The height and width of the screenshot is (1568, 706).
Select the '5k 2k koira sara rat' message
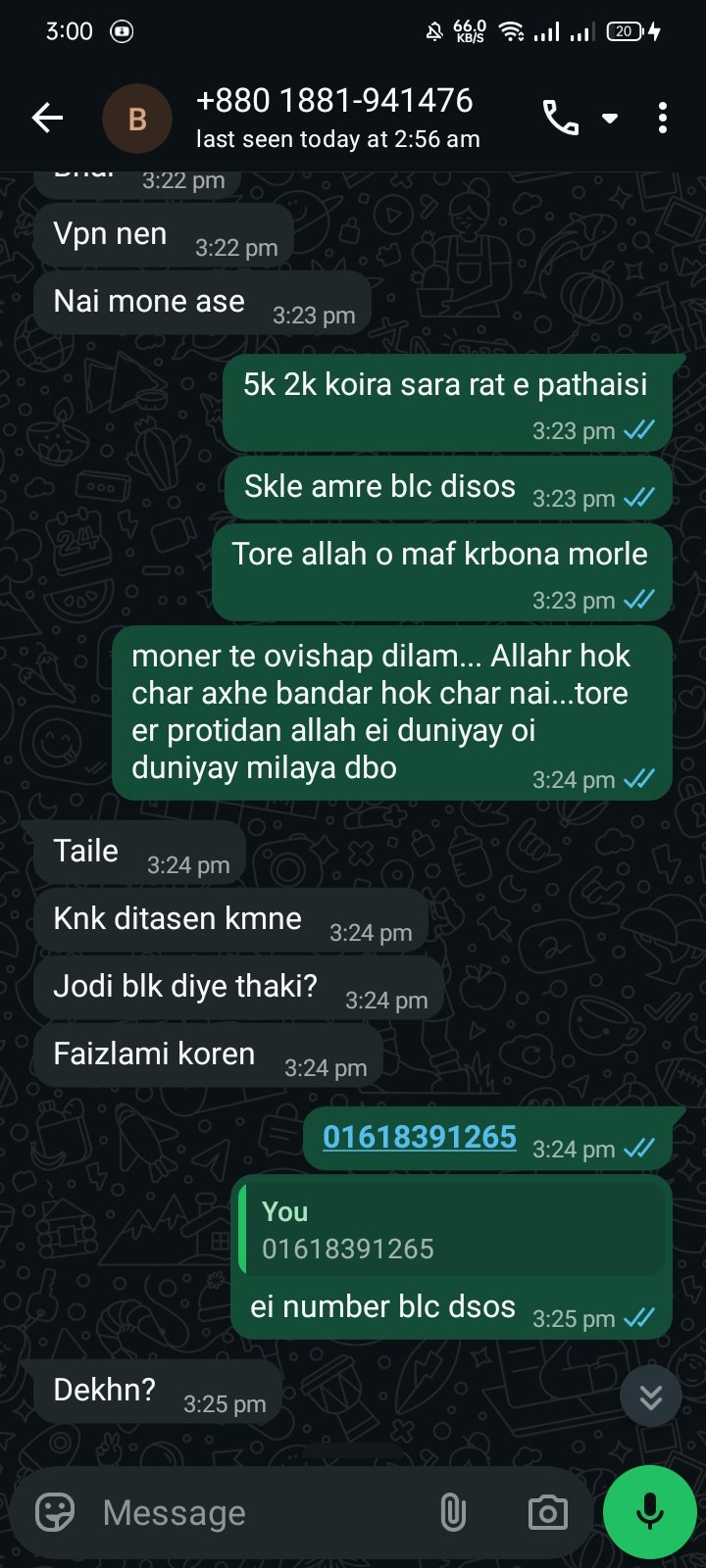pos(448,403)
